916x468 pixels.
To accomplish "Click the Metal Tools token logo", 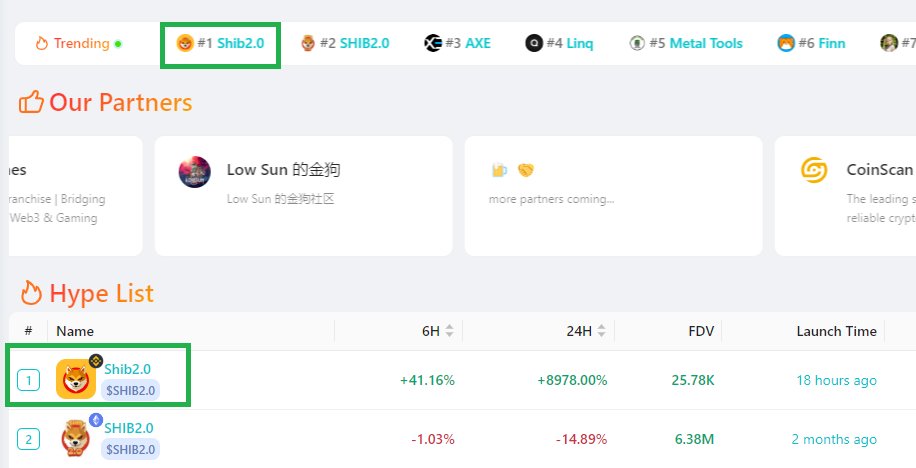I will click(x=637, y=43).
